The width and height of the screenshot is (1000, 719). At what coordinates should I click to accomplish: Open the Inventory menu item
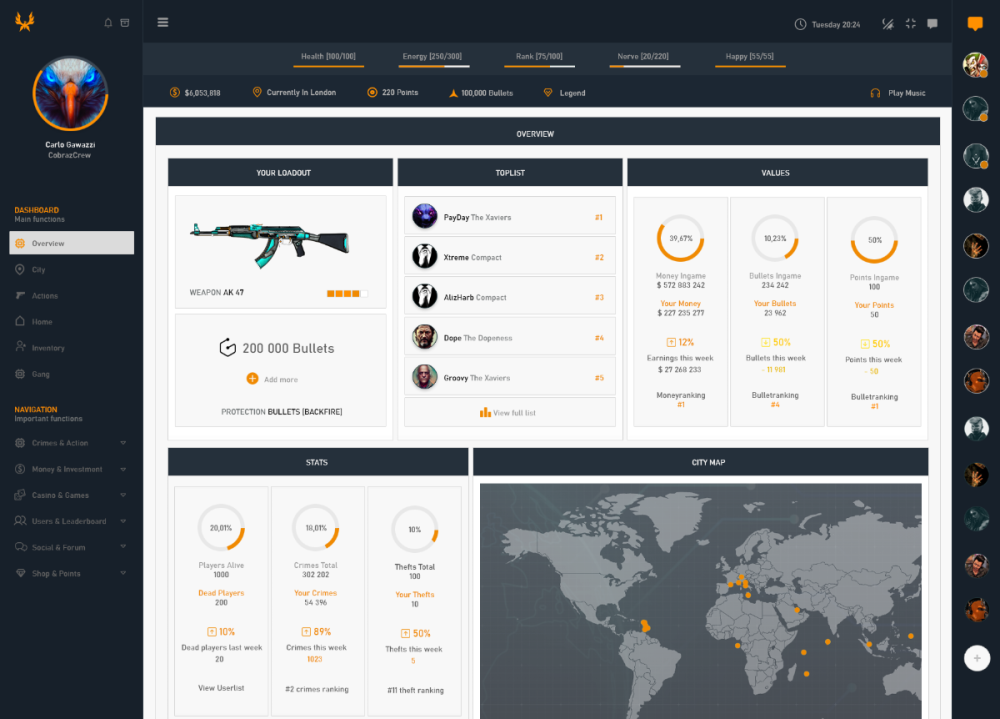(x=47, y=348)
